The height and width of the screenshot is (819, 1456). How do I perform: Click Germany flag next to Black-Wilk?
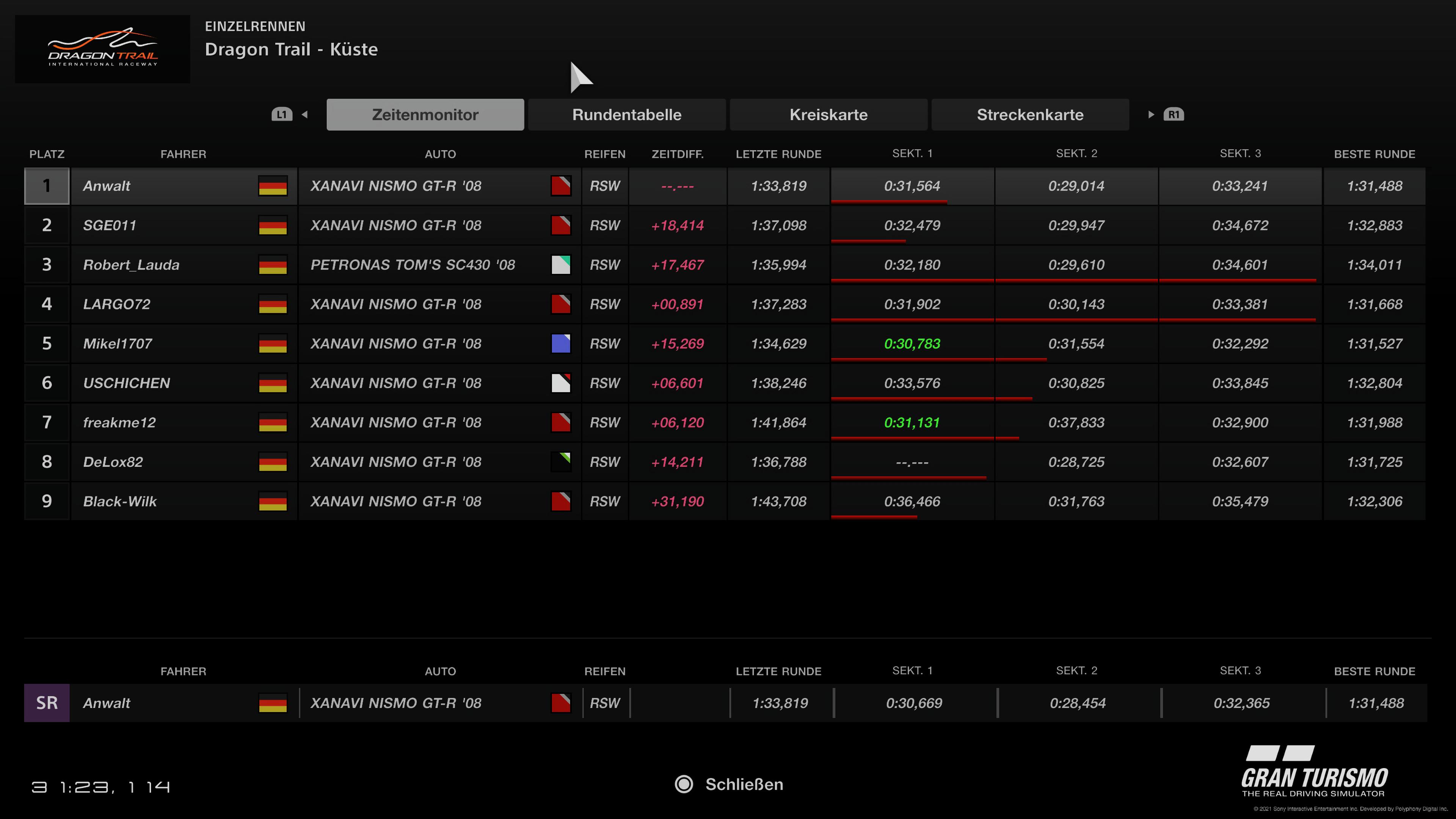point(273,501)
